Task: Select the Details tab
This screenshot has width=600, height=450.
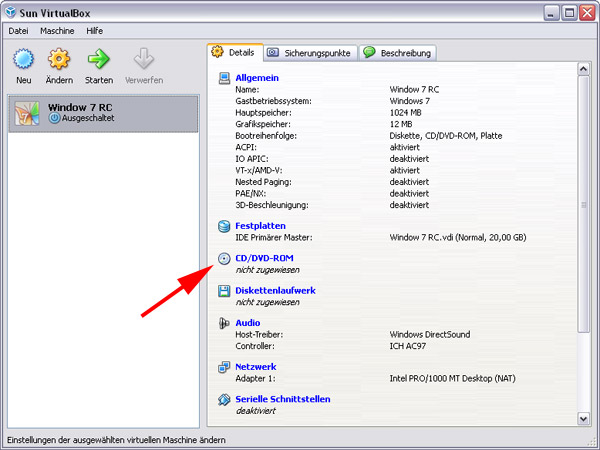Action: [x=233, y=52]
